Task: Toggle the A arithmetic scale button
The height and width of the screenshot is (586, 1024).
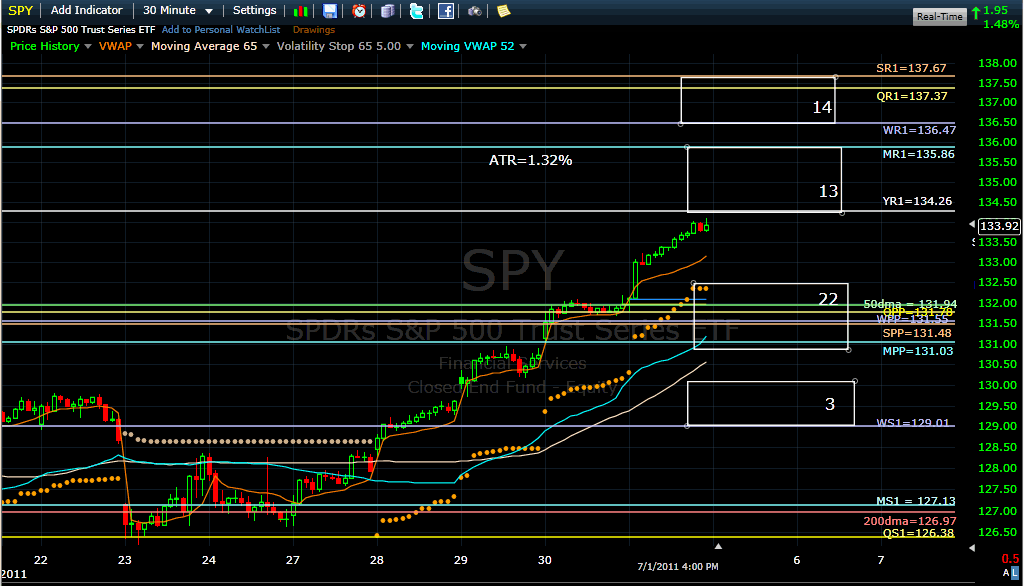Action: [1006, 573]
